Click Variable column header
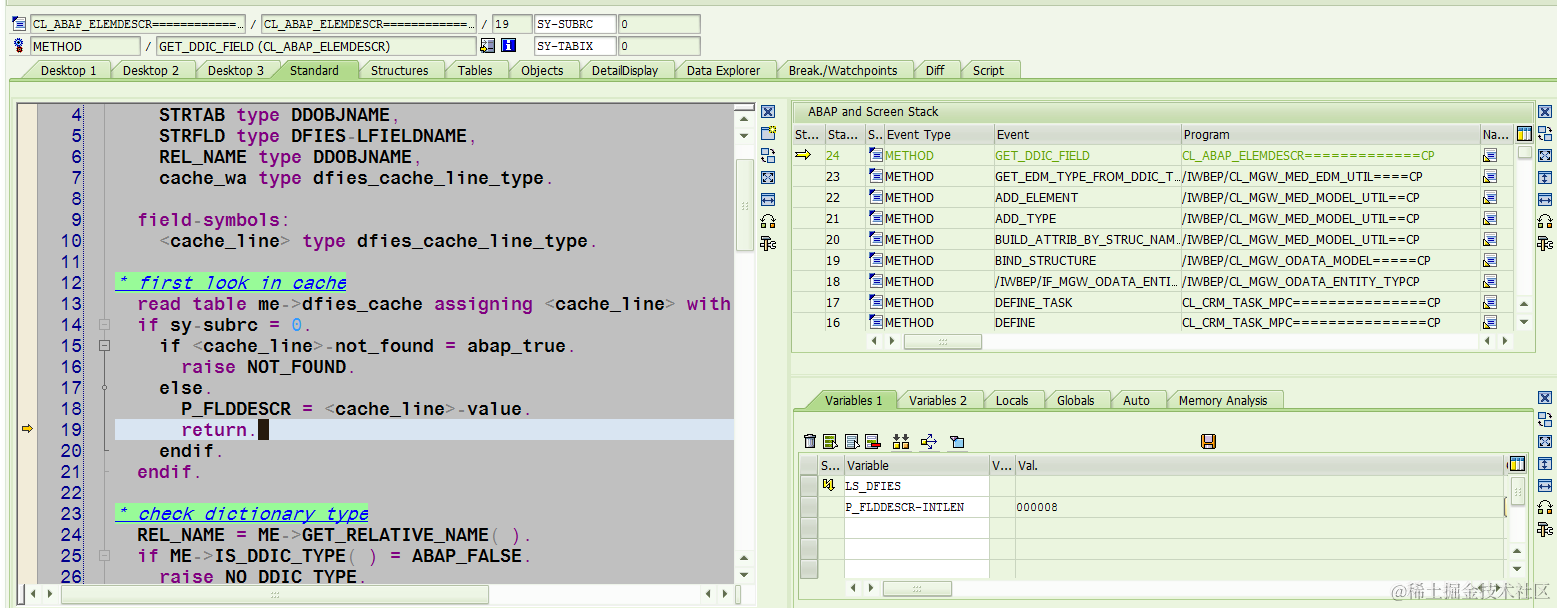The image size is (1557, 608). [916, 465]
